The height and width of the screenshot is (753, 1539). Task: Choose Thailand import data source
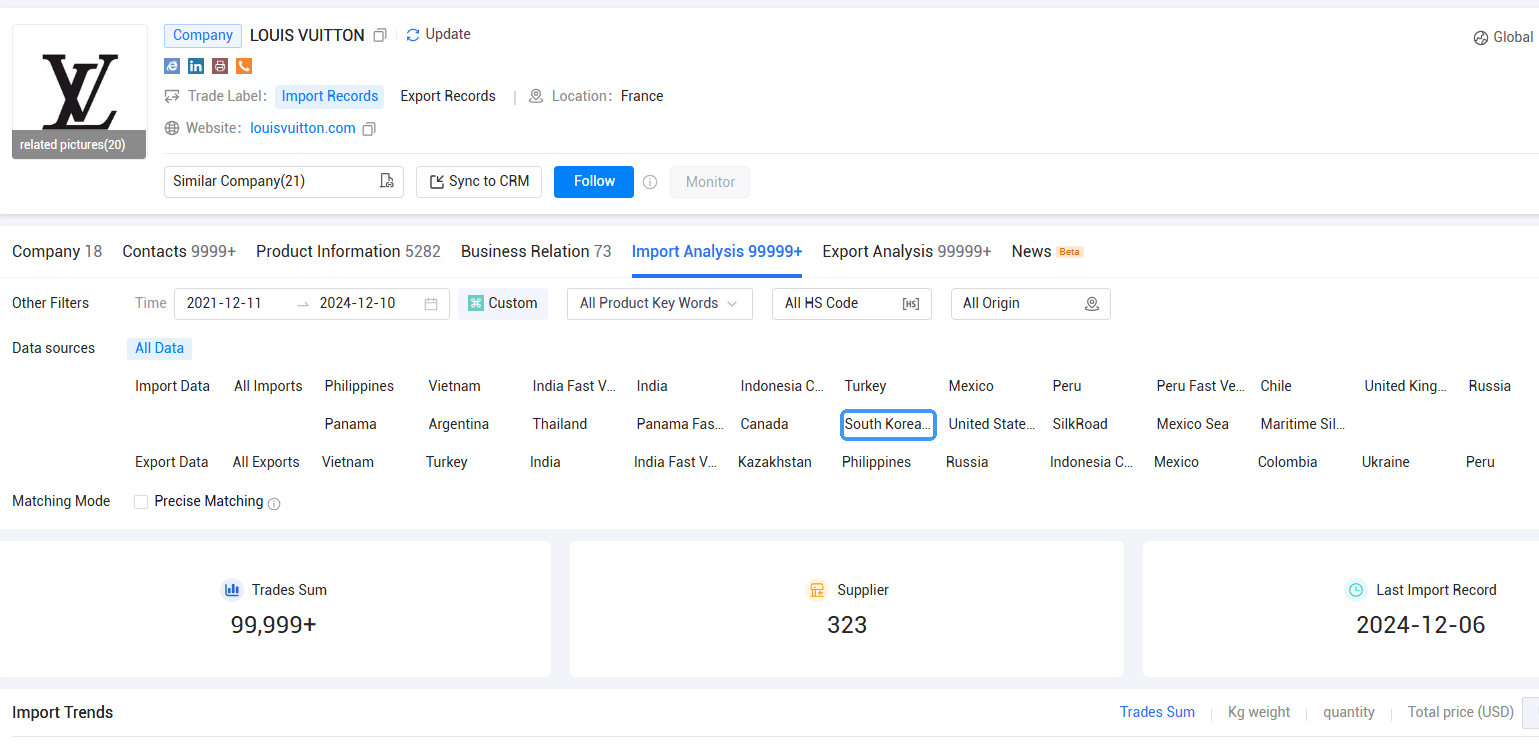(x=559, y=425)
